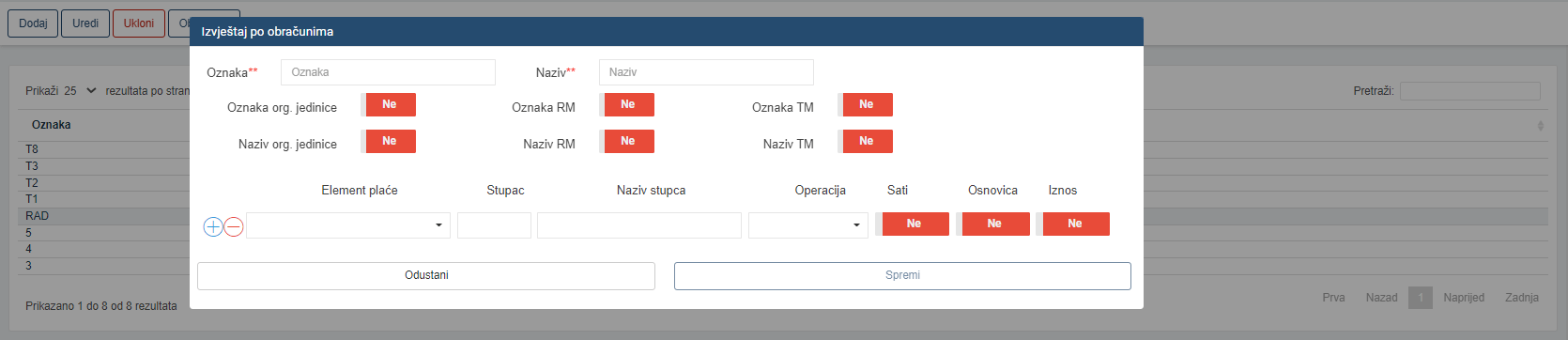This screenshot has width=1568, height=340.
Task: Focus the Naziv text field
Action: pyautogui.click(x=706, y=72)
